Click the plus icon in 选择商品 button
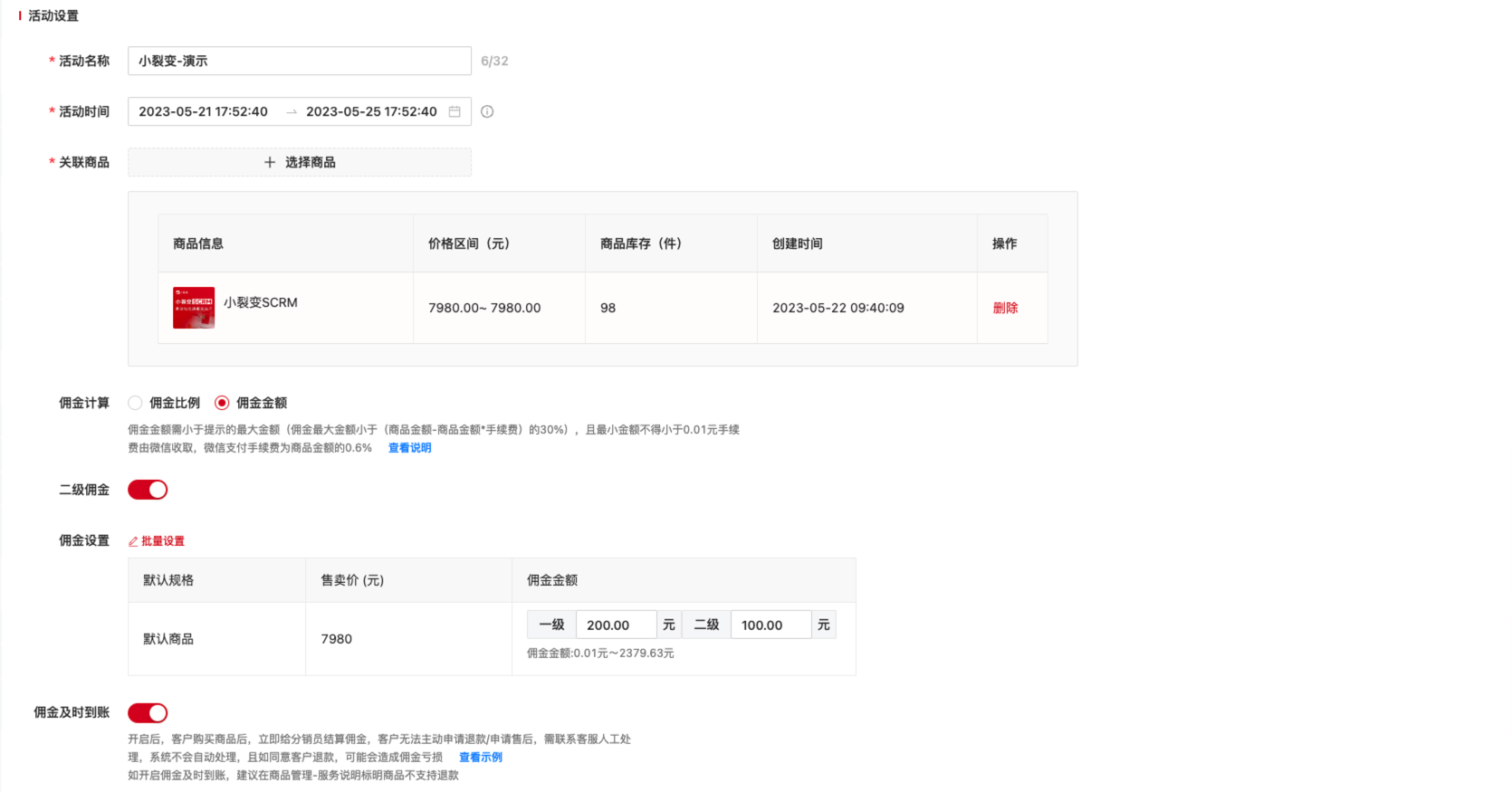Screen dimensions: 1512x792 click(270, 162)
